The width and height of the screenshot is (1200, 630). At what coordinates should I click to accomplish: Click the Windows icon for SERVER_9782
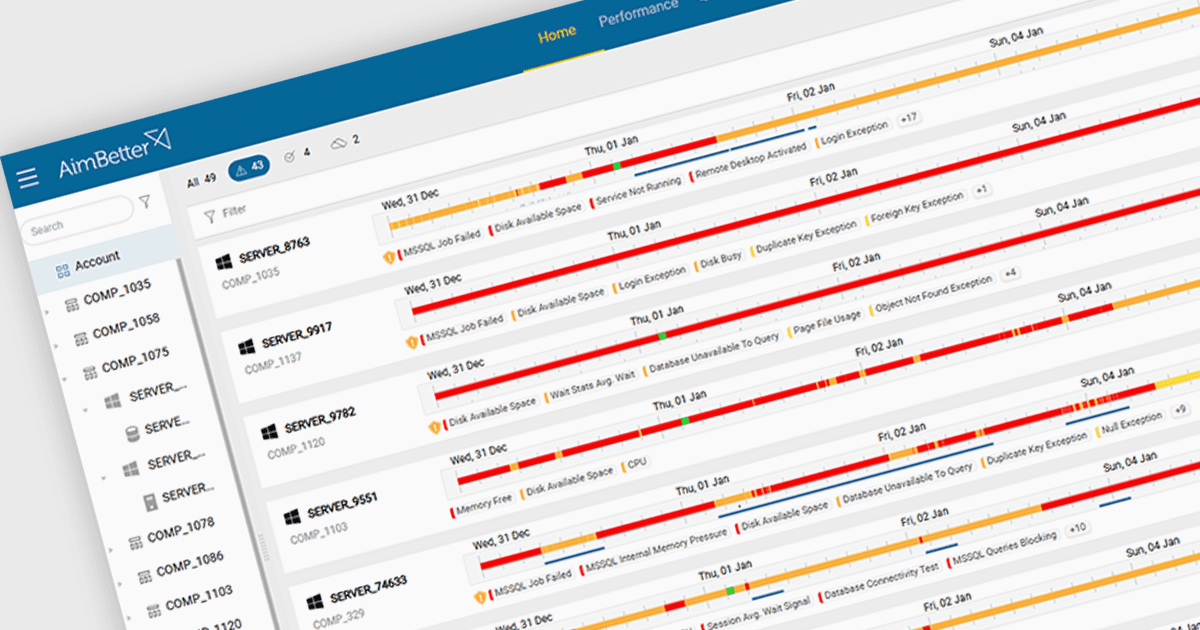(269, 432)
